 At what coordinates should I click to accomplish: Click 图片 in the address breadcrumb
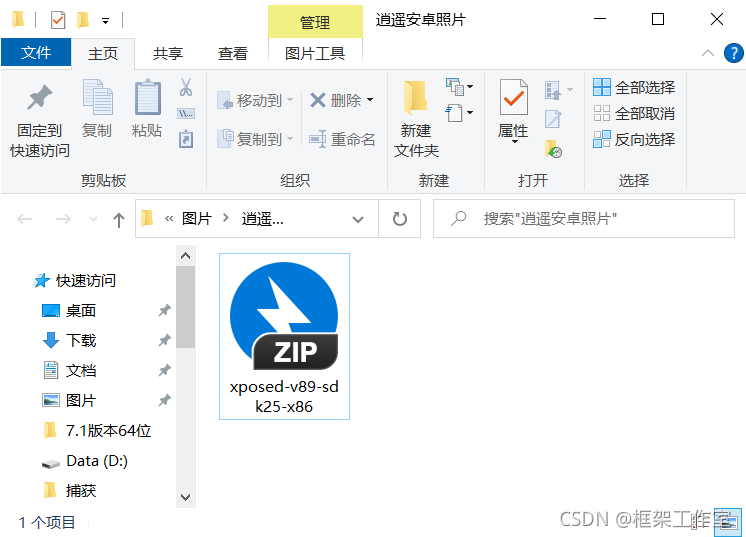point(196,219)
